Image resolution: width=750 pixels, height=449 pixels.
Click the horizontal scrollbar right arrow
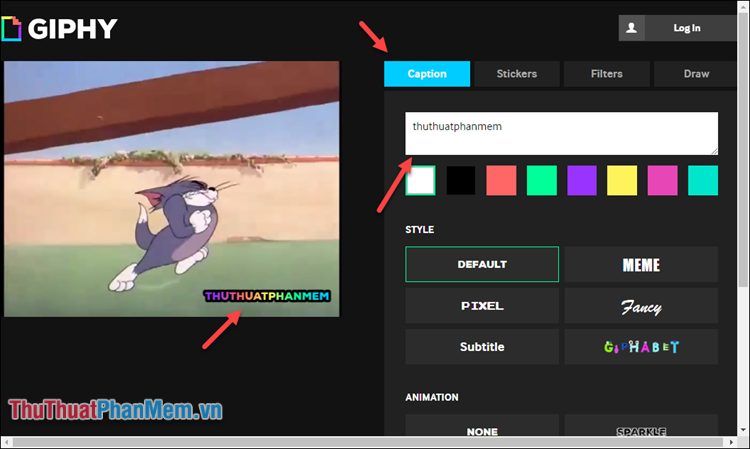pyautogui.click(x=731, y=442)
